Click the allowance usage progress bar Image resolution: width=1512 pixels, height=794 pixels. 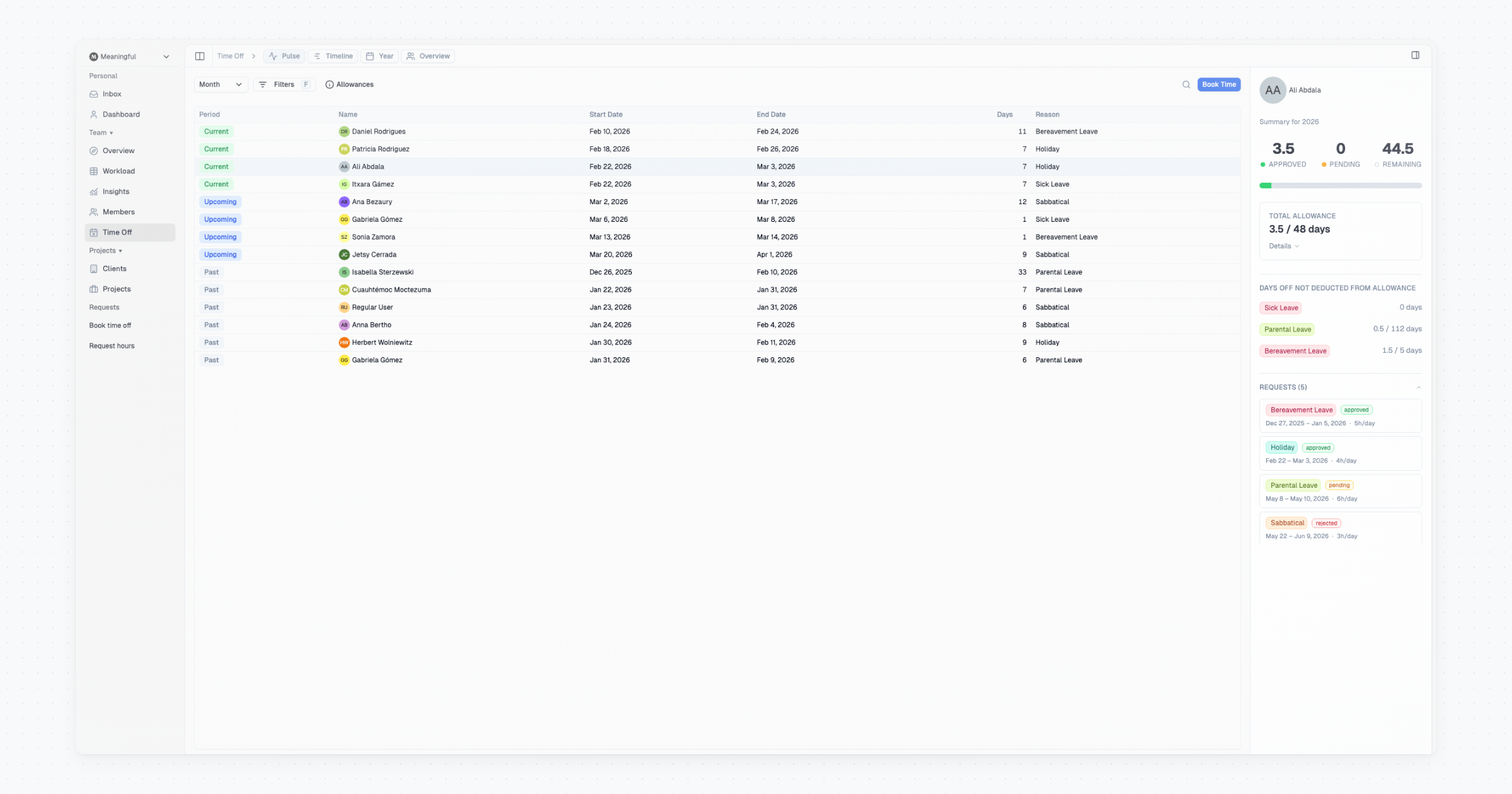(1340, 186)
